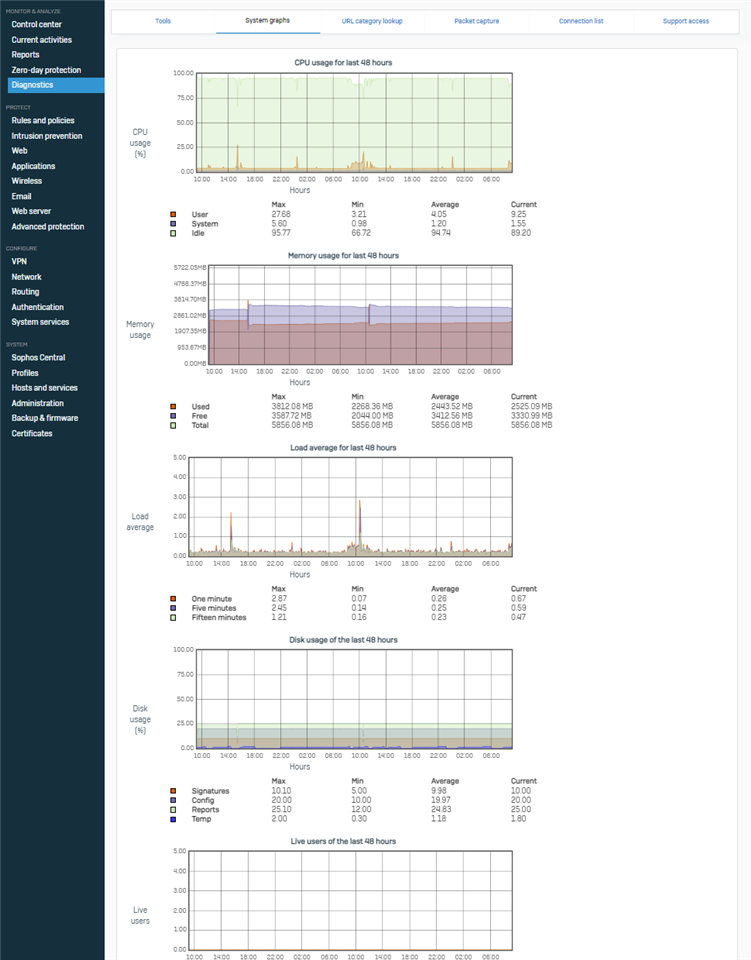
Task: Click the Signatures disk legend swatch
Action: pos(174,791)
